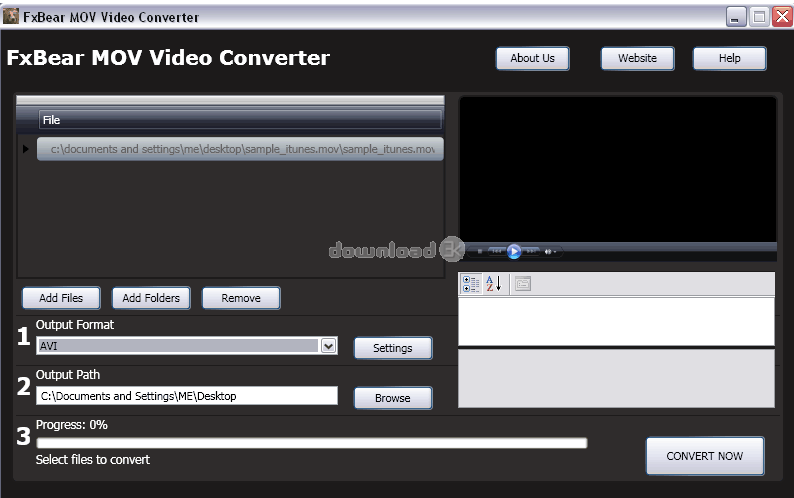Open Help

click(x=730, y=58)
